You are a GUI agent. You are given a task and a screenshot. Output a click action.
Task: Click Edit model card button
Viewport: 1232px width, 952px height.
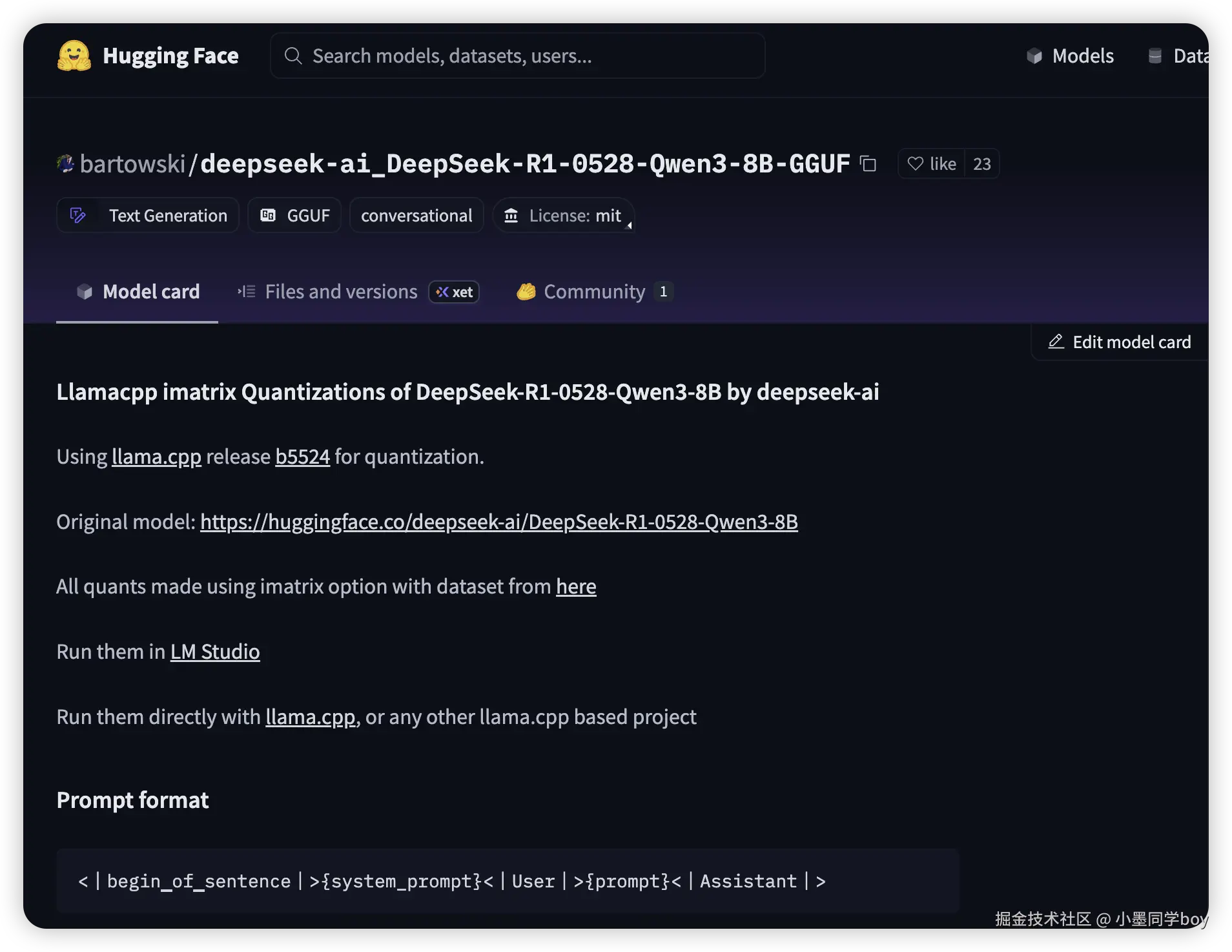pos(1120,342)
